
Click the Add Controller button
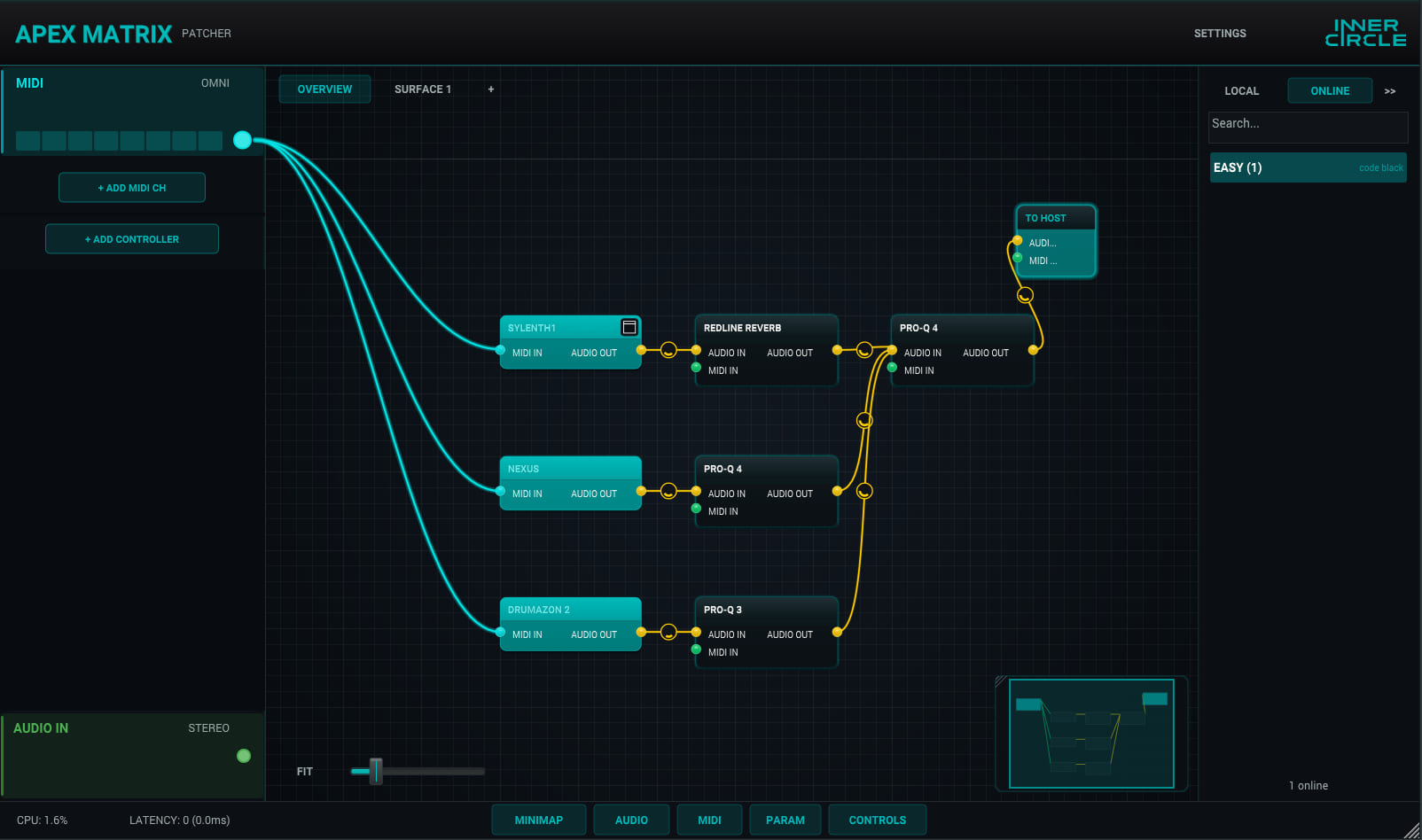[132, 239]
